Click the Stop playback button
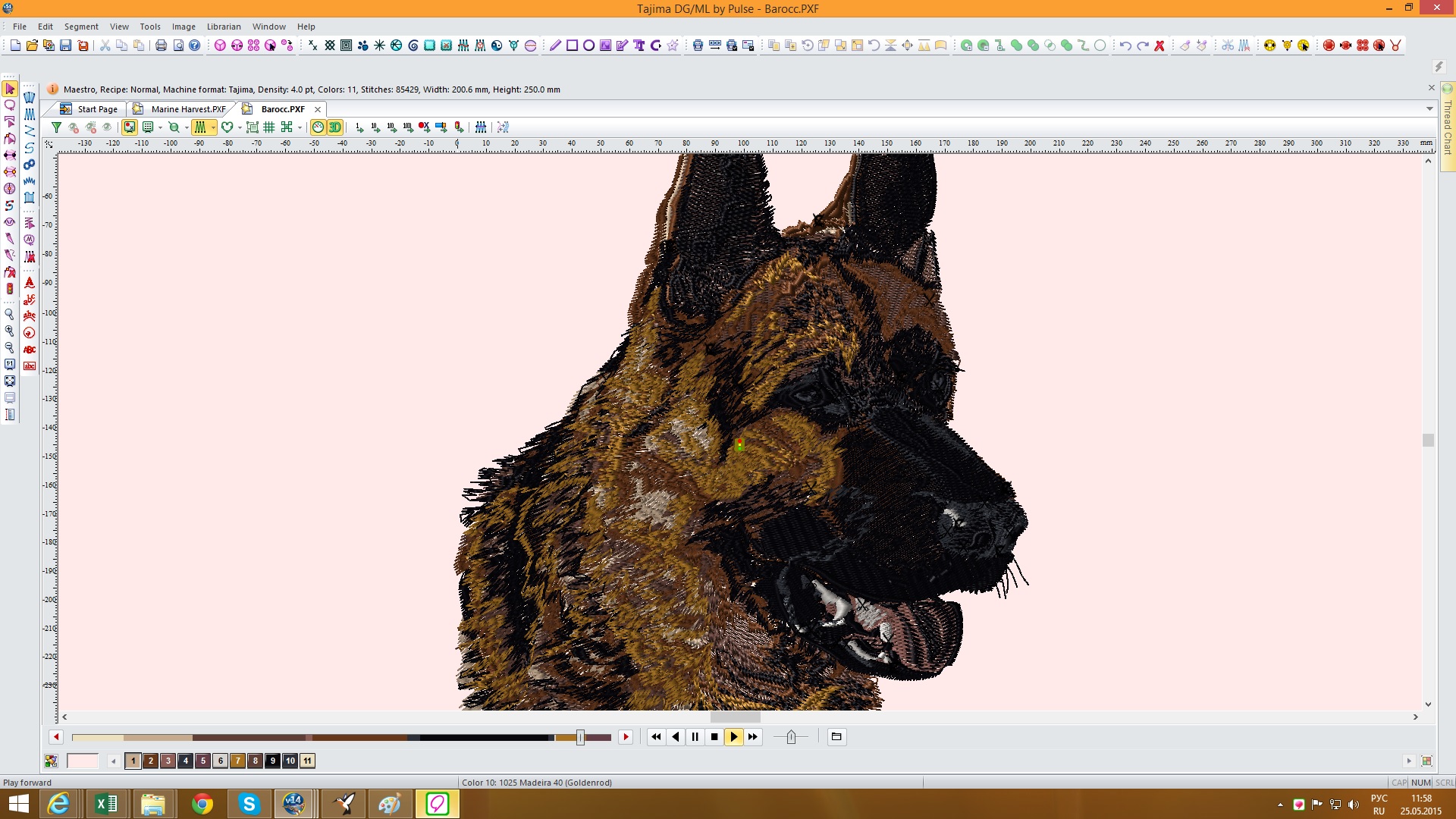The image size is (1456, 819). coord(714,736)
